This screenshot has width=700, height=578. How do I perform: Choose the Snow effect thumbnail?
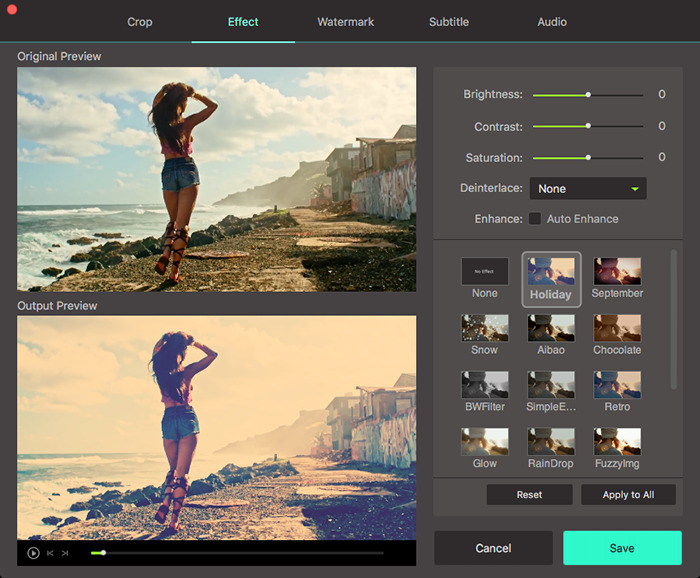click(485, 329)
